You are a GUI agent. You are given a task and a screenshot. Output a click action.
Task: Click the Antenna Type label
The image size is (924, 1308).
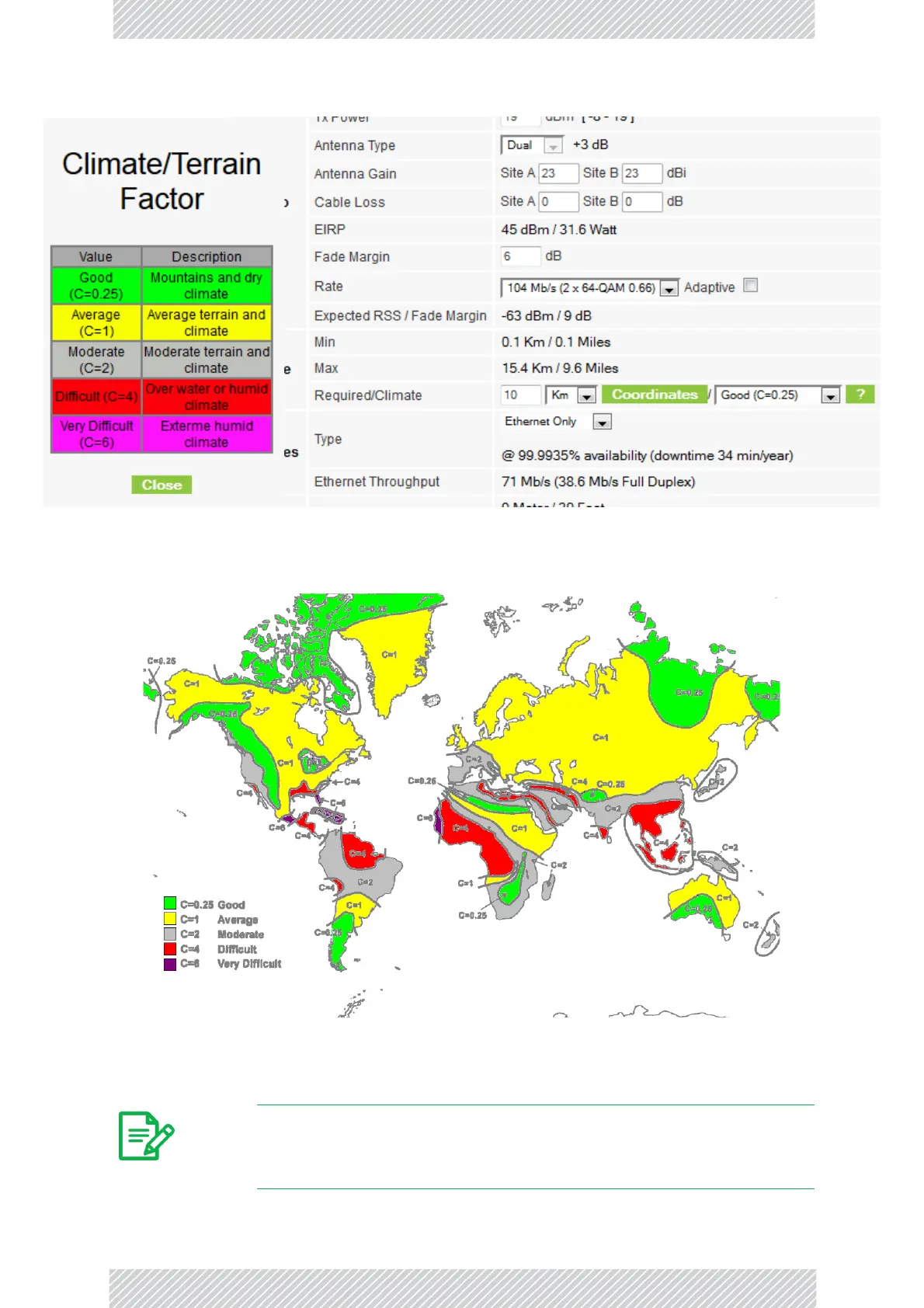[355, 146]
